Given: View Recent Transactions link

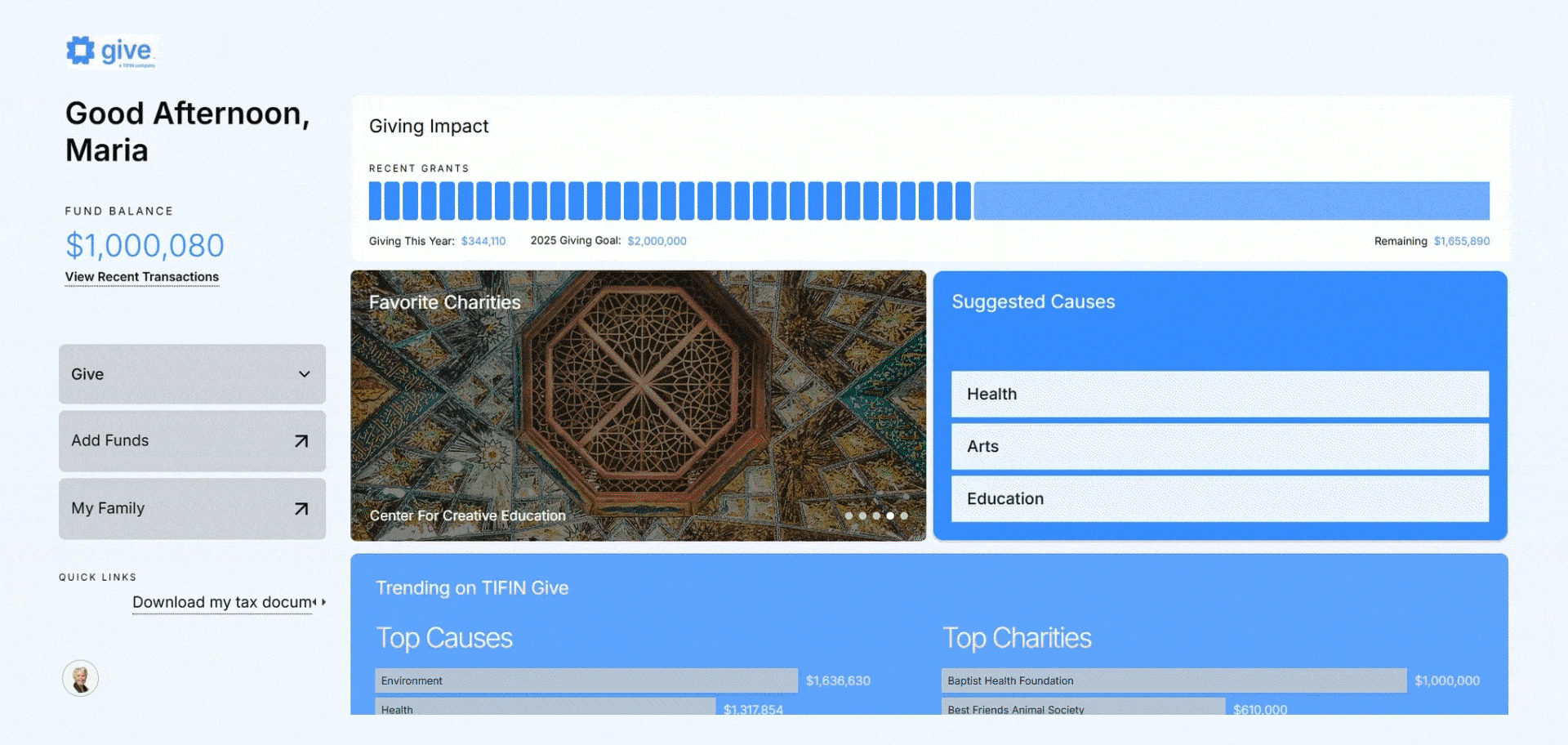Looking at the screenshot, I should click(142, 277).
